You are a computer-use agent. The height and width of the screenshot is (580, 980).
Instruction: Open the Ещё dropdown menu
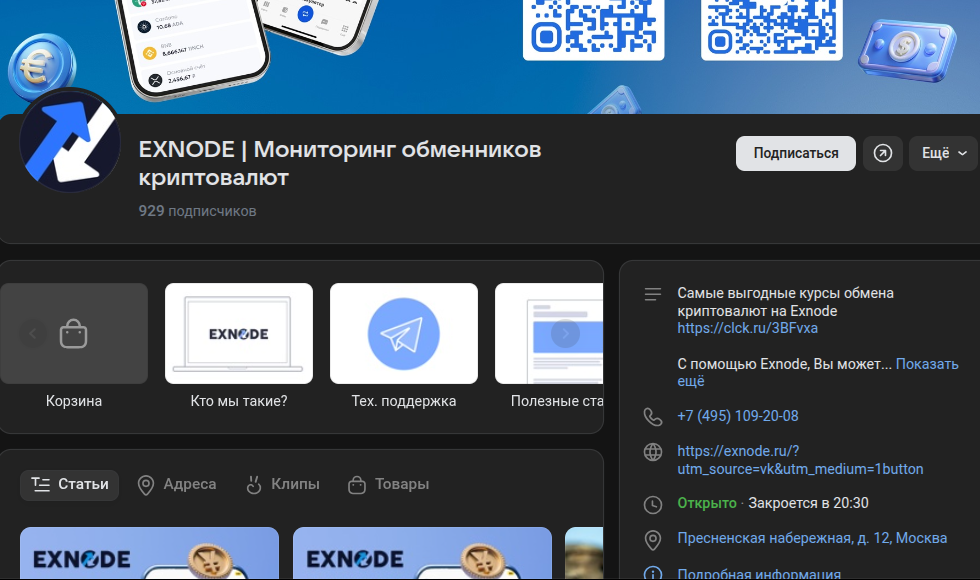click(944, 153)
